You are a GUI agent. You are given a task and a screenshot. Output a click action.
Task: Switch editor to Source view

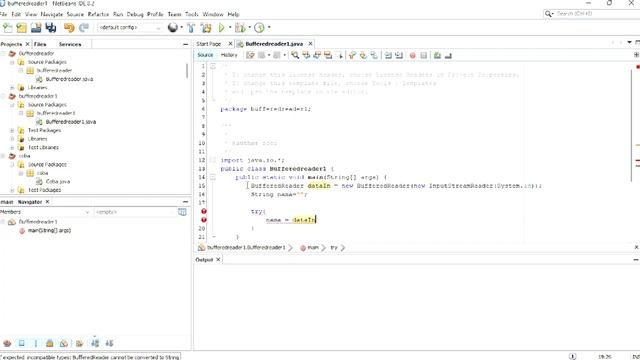point(205,55)
